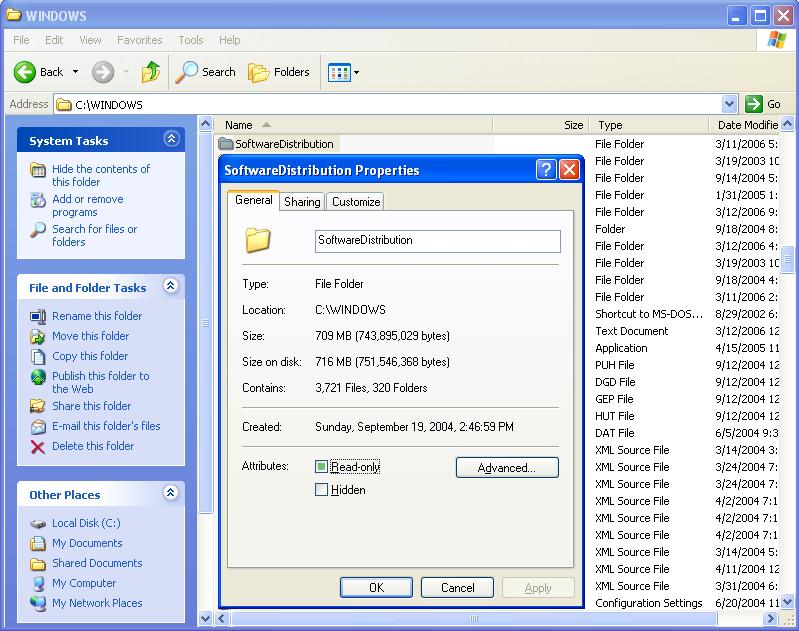Click the Text Document type row
Screen dimensions: 799x631
(x=631, y=331)
